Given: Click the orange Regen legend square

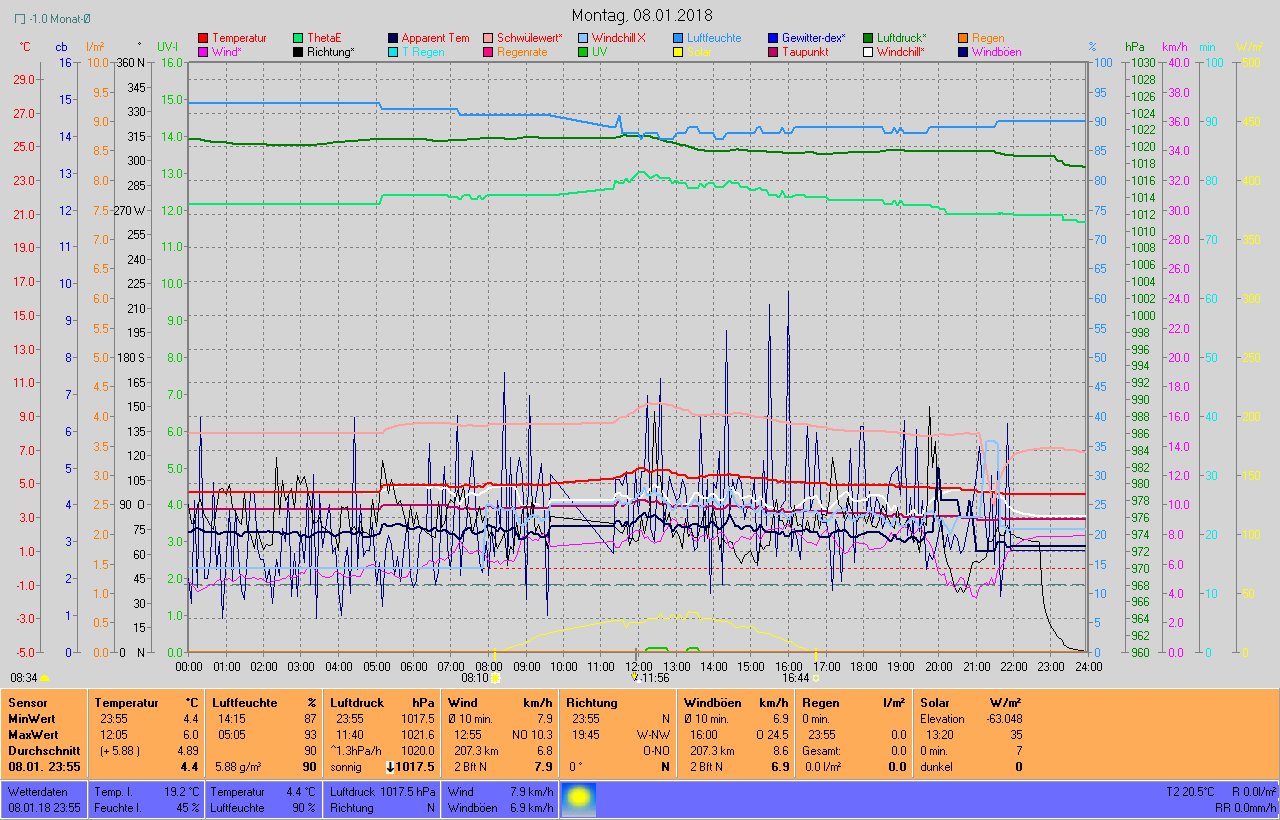Looking at the screenshot, I should [x=963, y=38].
